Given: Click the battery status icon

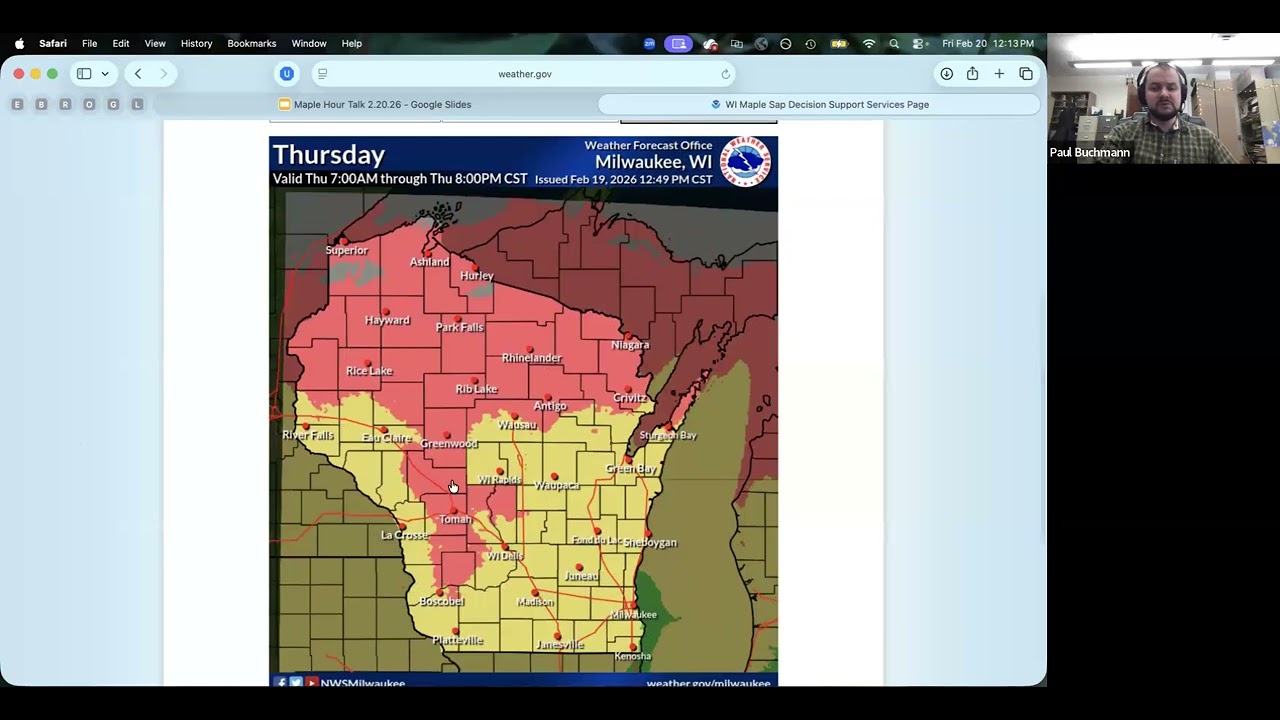Looking at the screenshot, I should point(839,43).
